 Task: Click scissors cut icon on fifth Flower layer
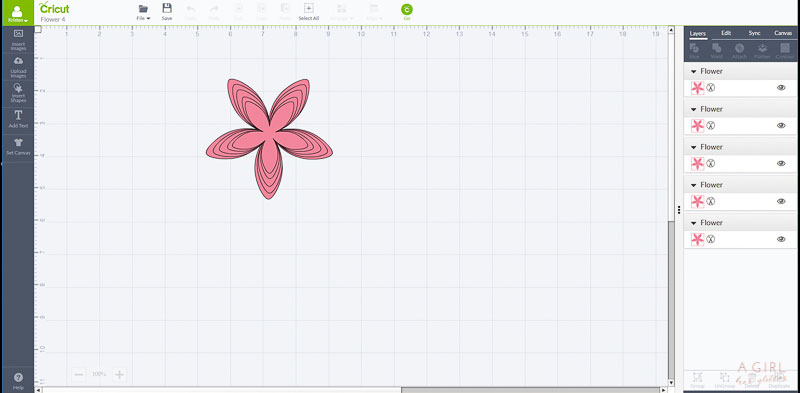[711, 239]
